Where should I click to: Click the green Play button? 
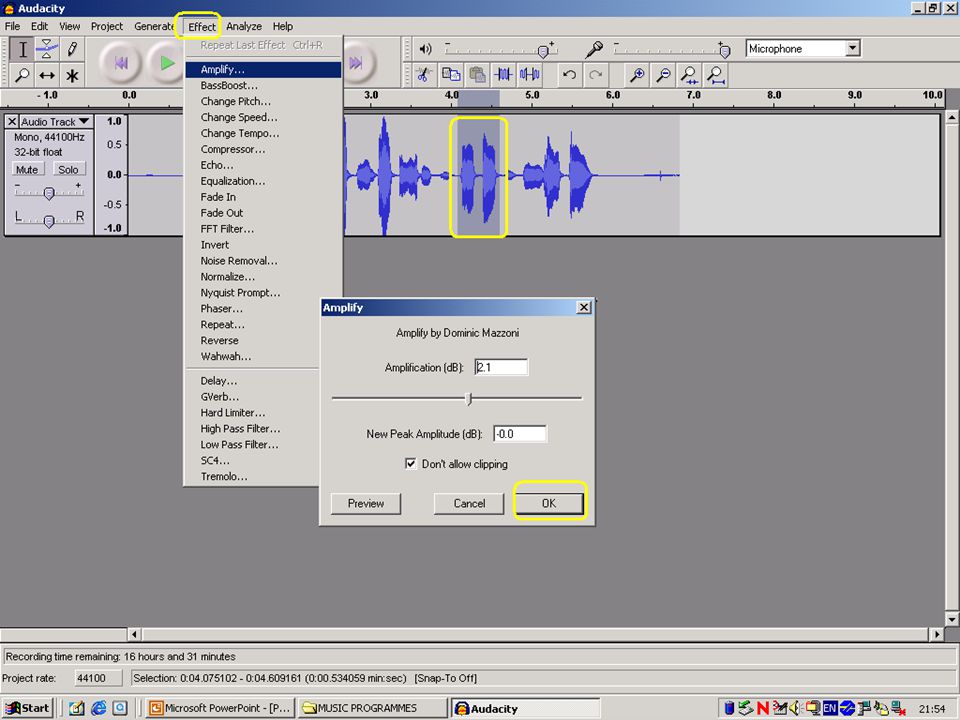click(166, 62)
